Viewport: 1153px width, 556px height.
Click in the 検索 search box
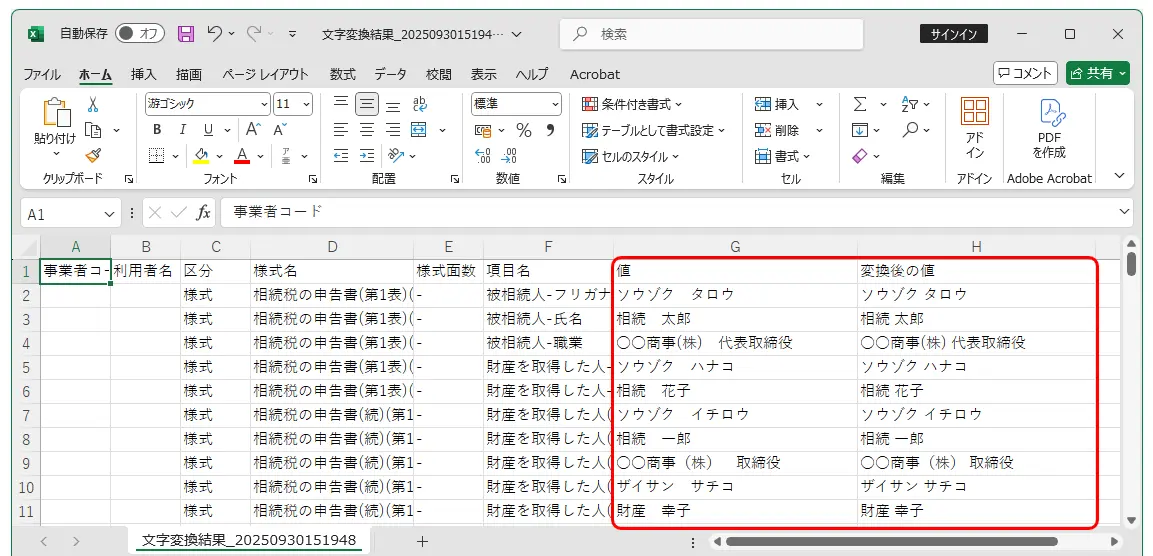[x=710, y=34]
